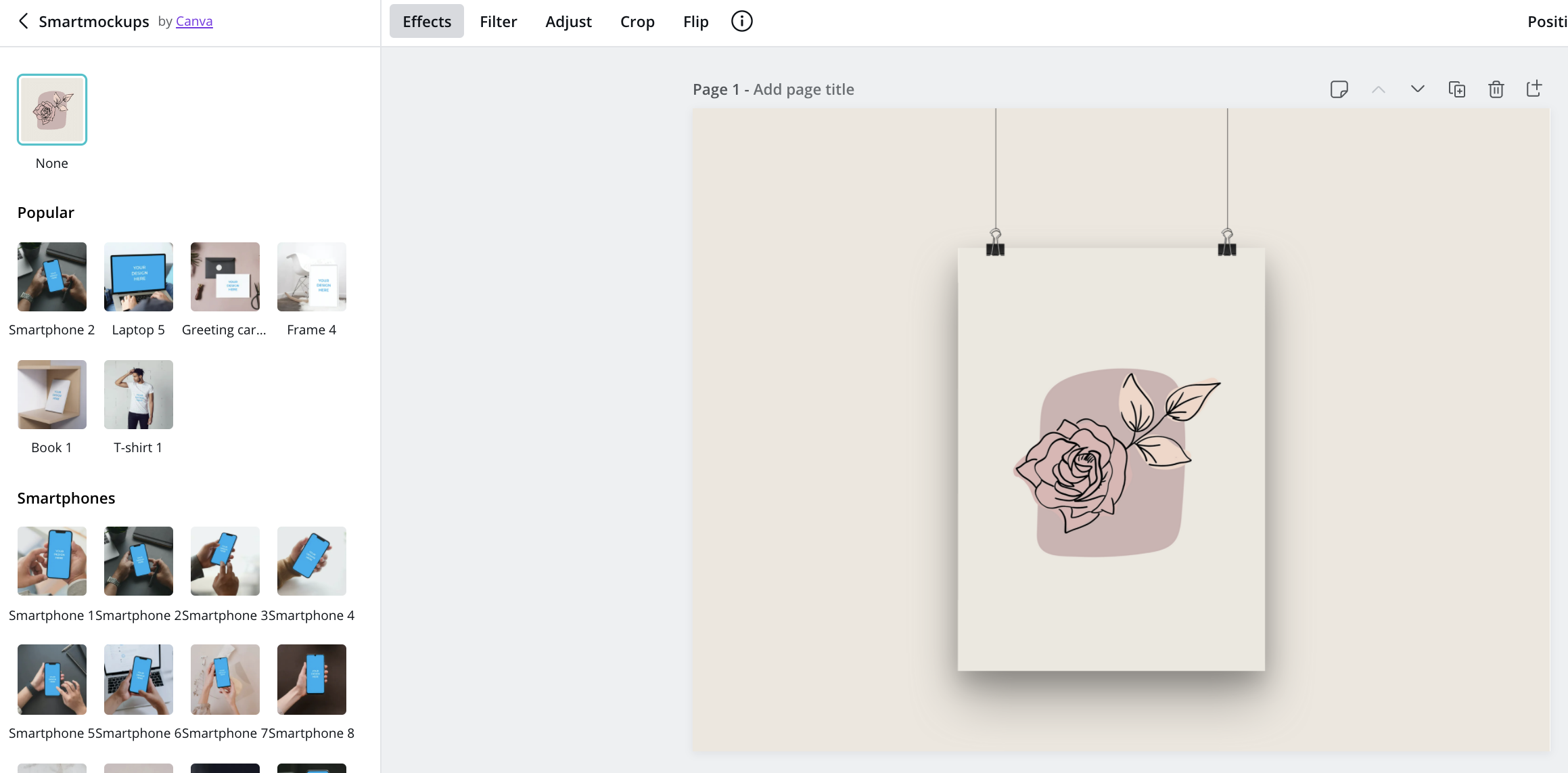
Task: Duplicate page icon above canvas
Action: (1456, 89)
